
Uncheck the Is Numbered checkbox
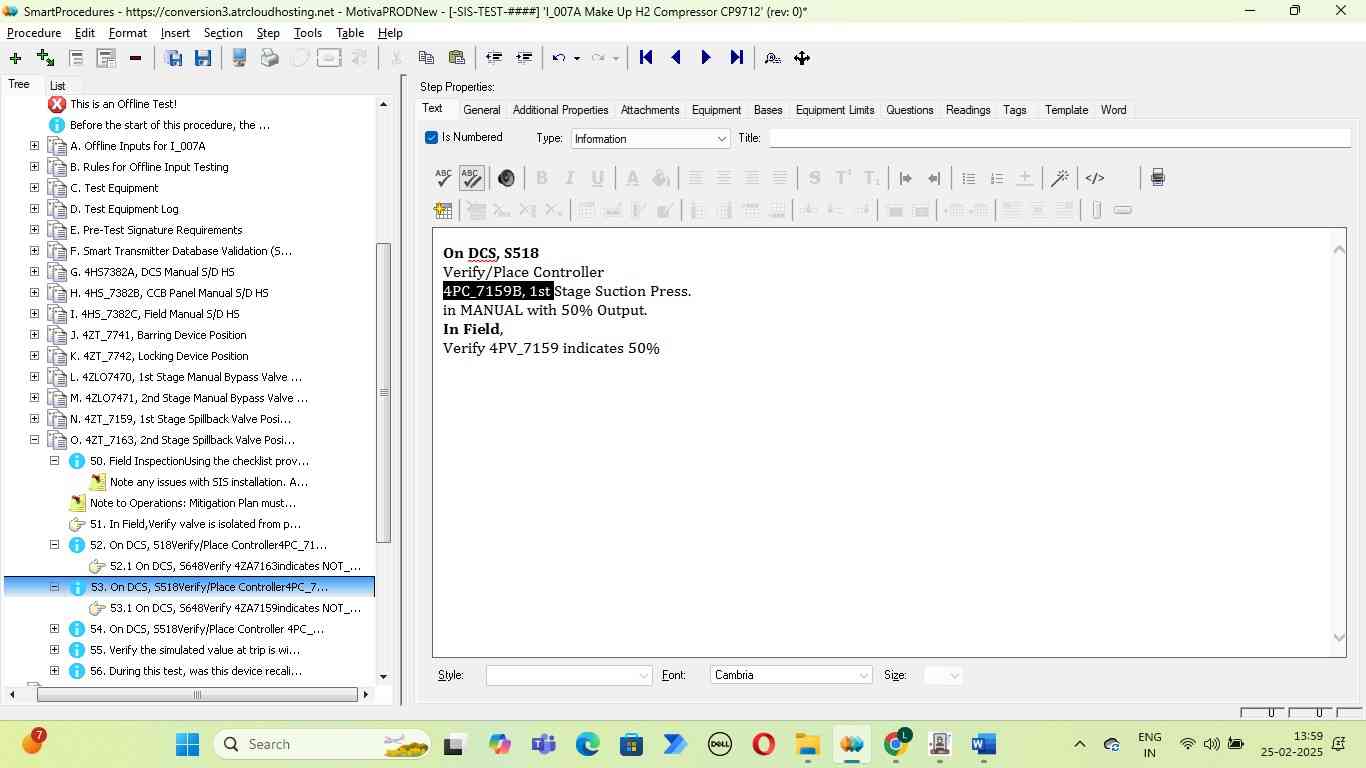(432, 137)
